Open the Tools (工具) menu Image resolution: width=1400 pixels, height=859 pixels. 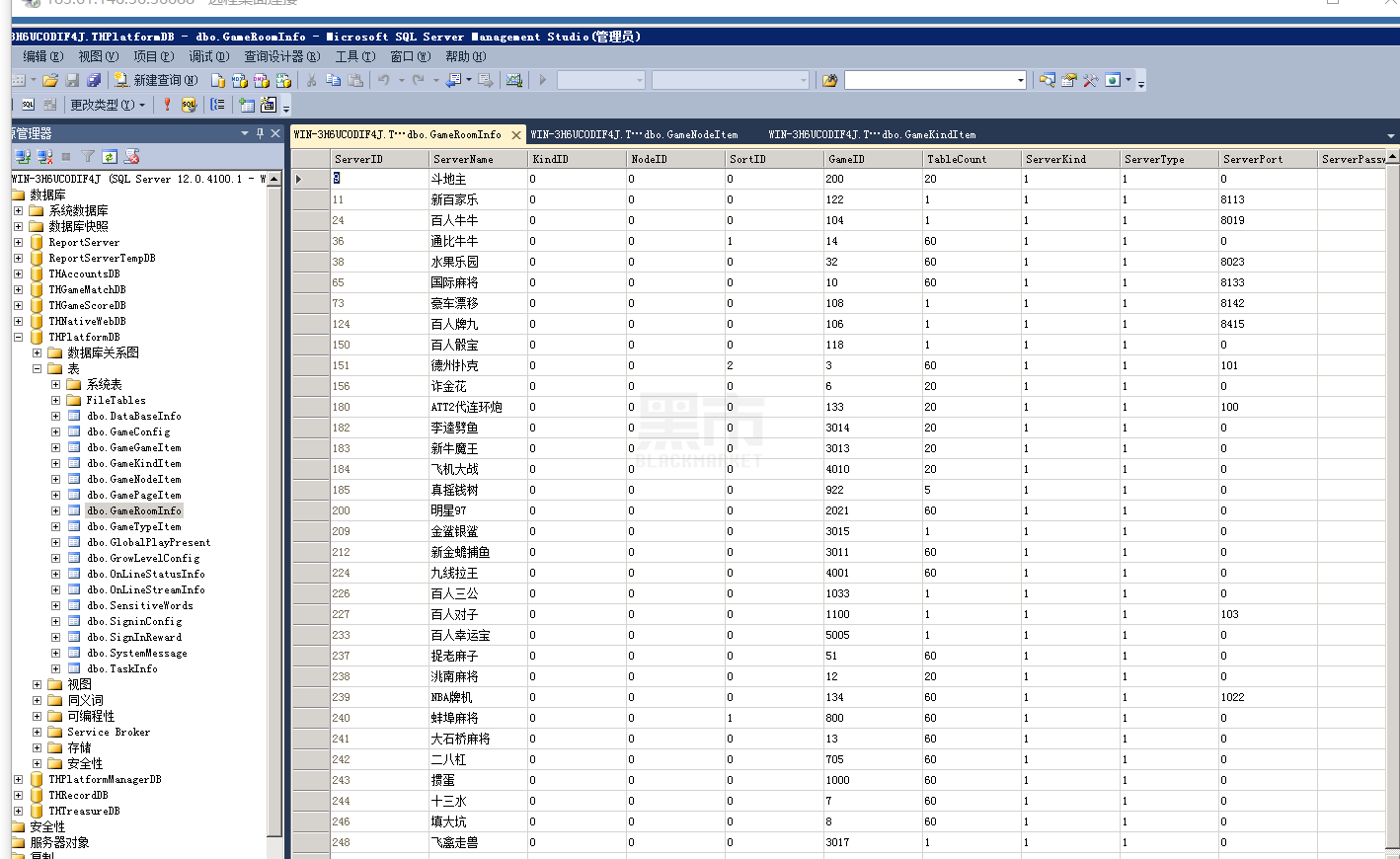click(354, 56)
